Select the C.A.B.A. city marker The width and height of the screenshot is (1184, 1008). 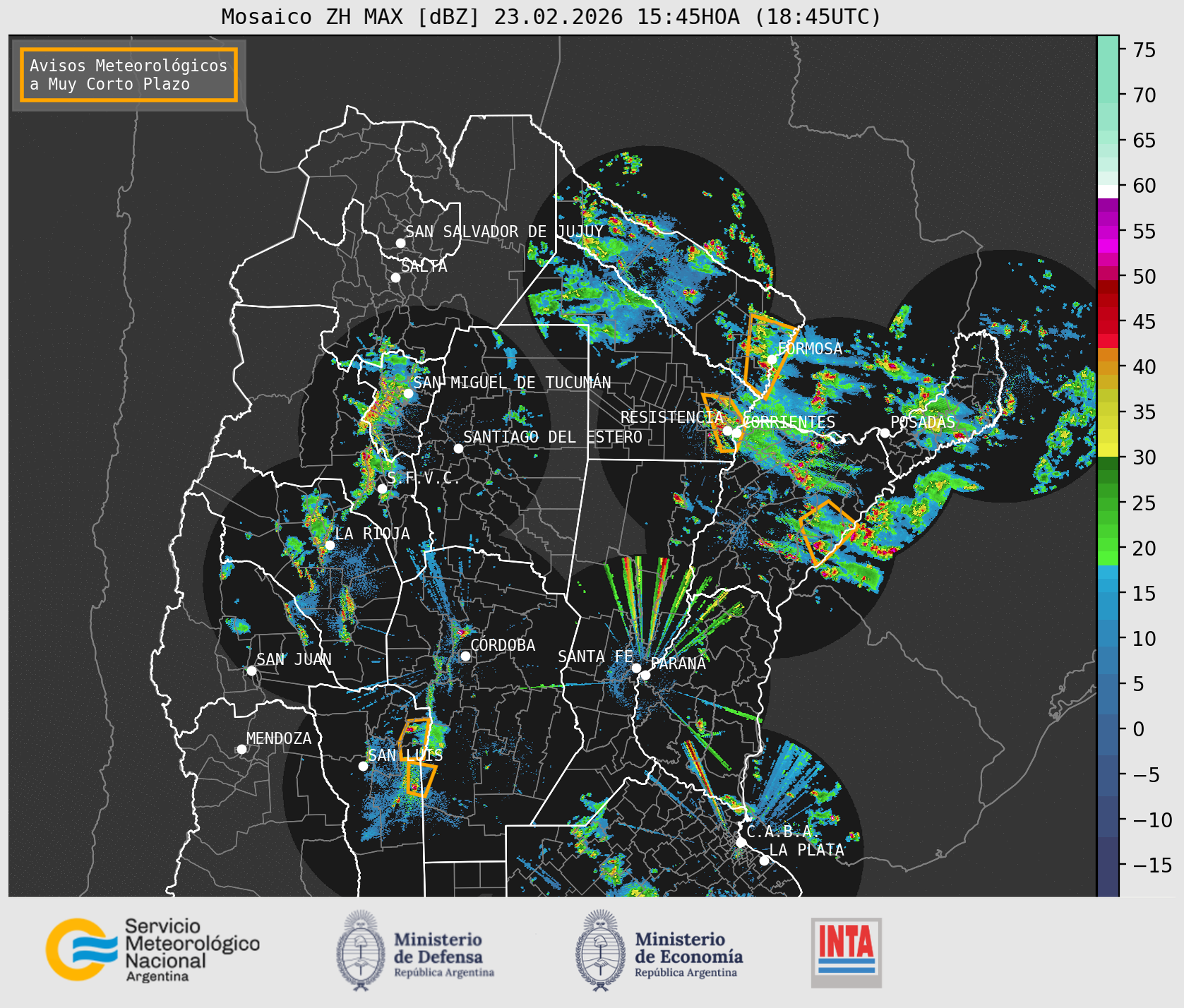(x=741, y=842)
